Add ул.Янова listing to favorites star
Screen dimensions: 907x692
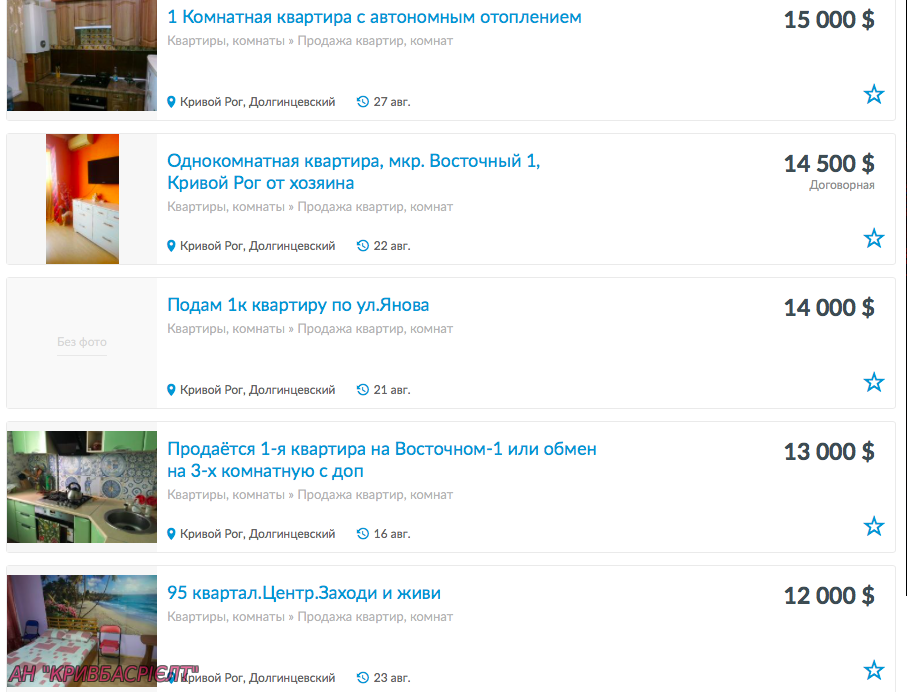873,382
